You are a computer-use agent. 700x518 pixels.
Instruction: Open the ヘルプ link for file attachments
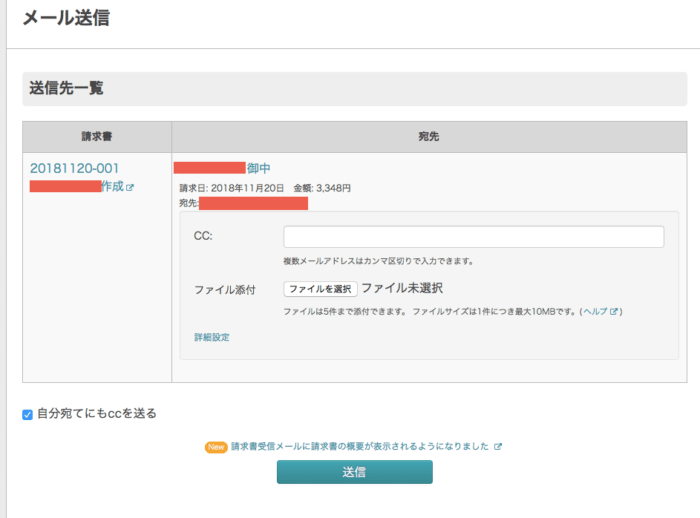pos(595,312)
